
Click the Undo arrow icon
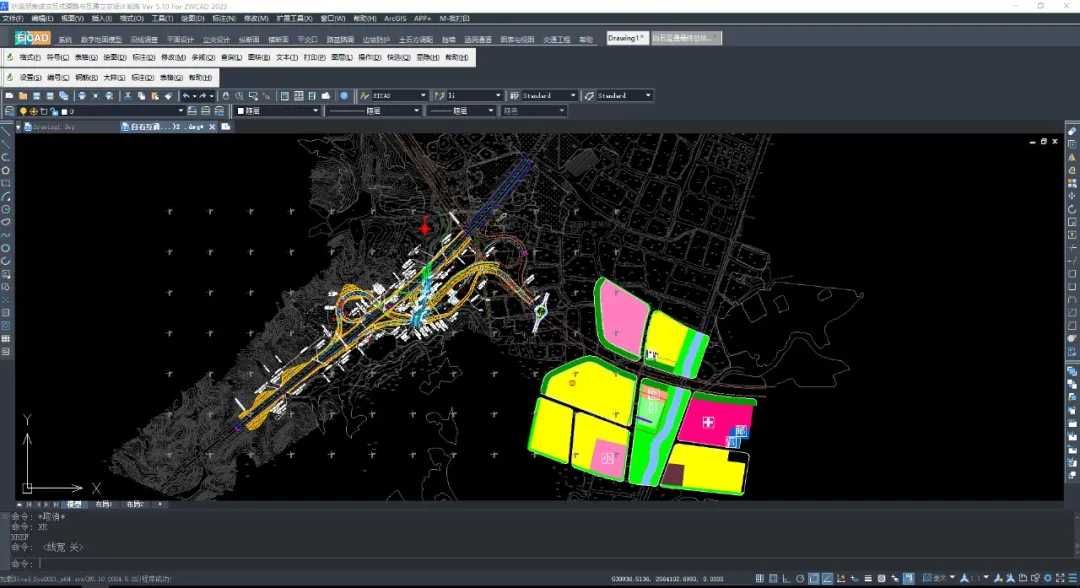point(187,96)
